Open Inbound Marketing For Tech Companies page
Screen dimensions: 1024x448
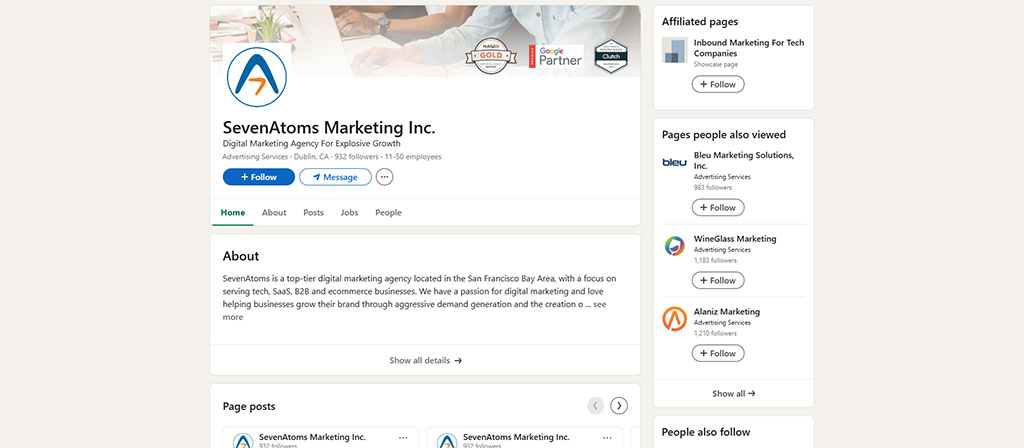pos(749,48)
